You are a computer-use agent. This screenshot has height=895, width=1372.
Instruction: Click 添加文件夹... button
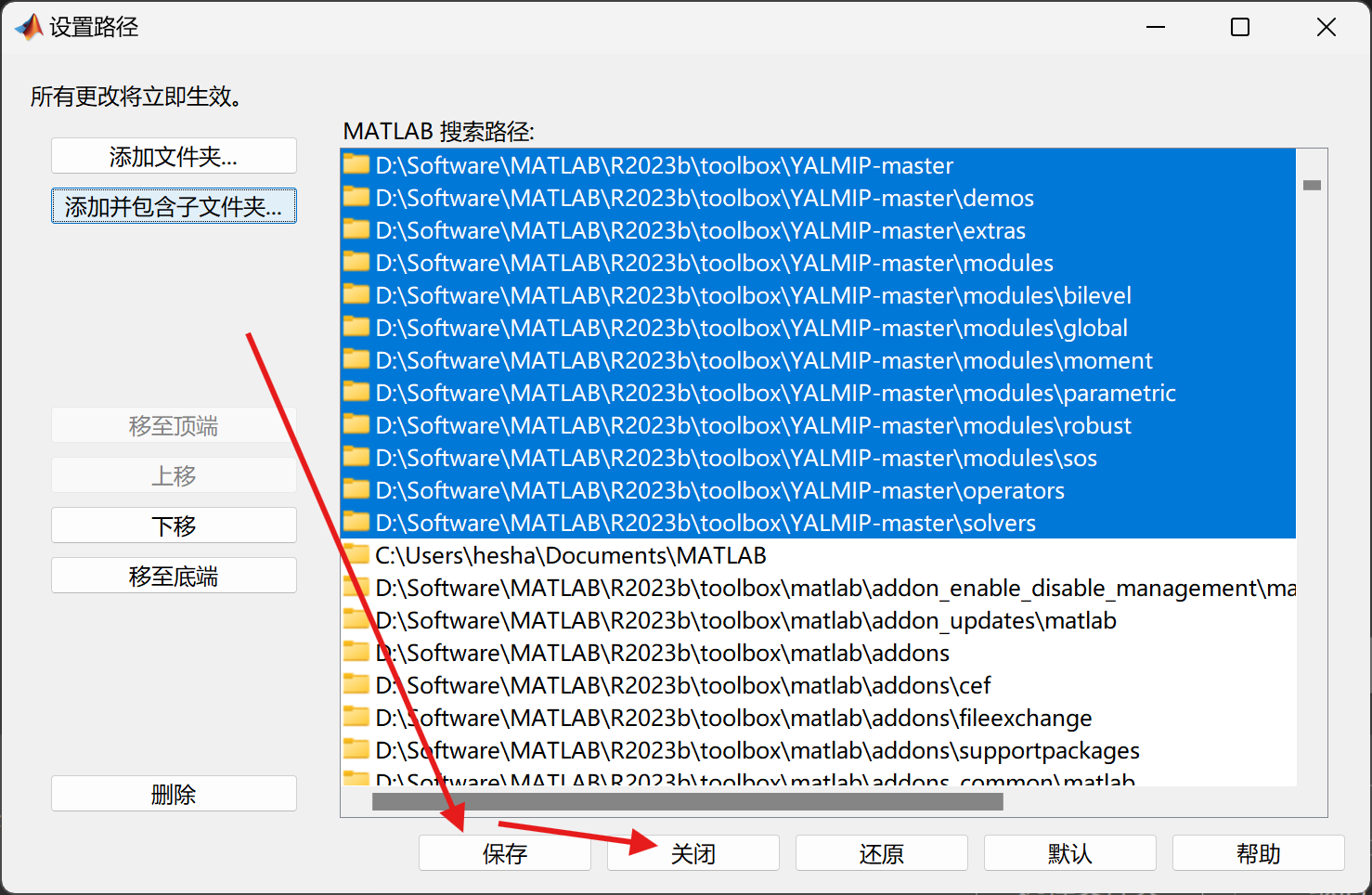[174, 156]
